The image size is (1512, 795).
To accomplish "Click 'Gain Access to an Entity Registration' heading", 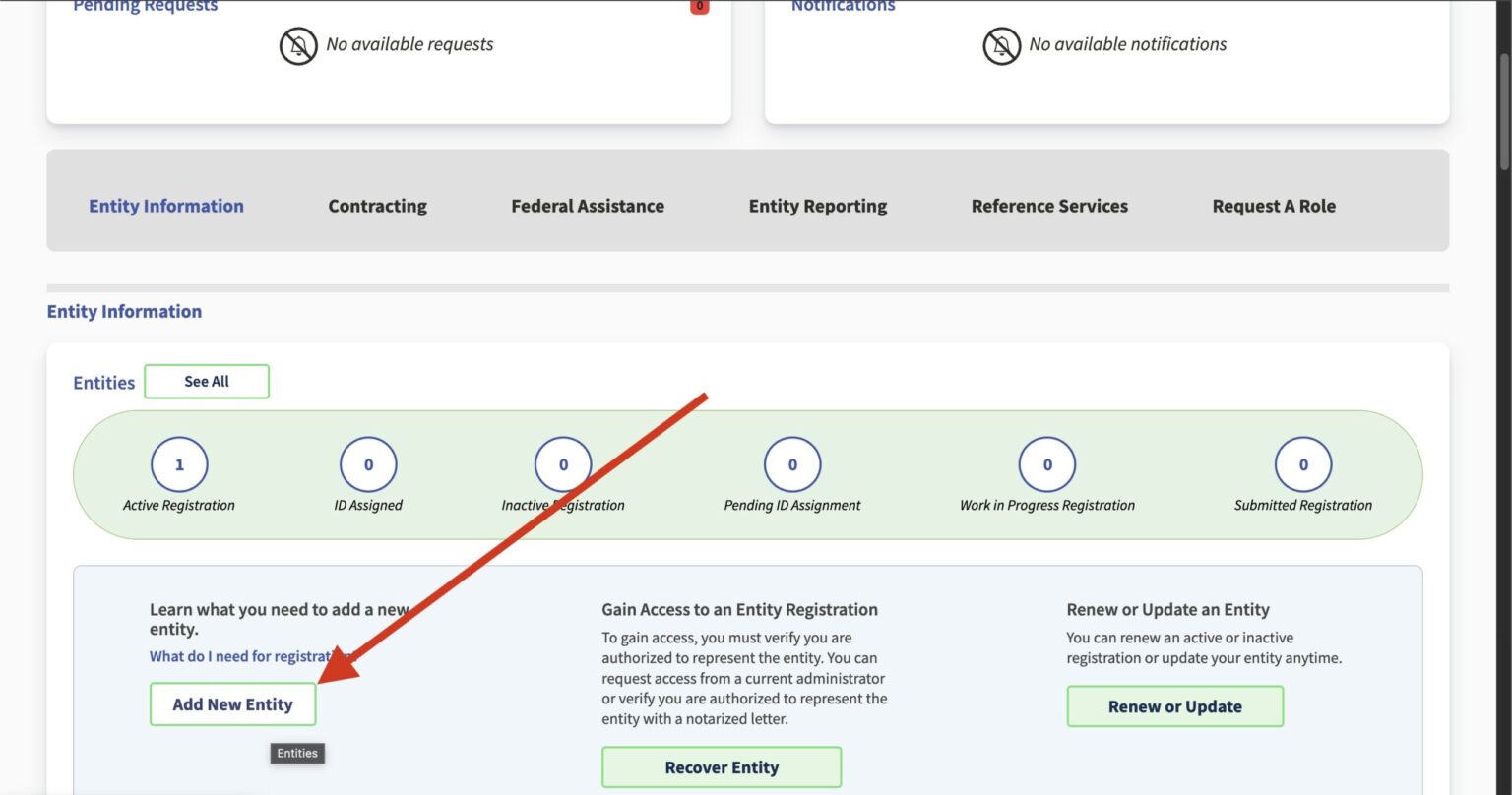I will [x=740, y=609].
